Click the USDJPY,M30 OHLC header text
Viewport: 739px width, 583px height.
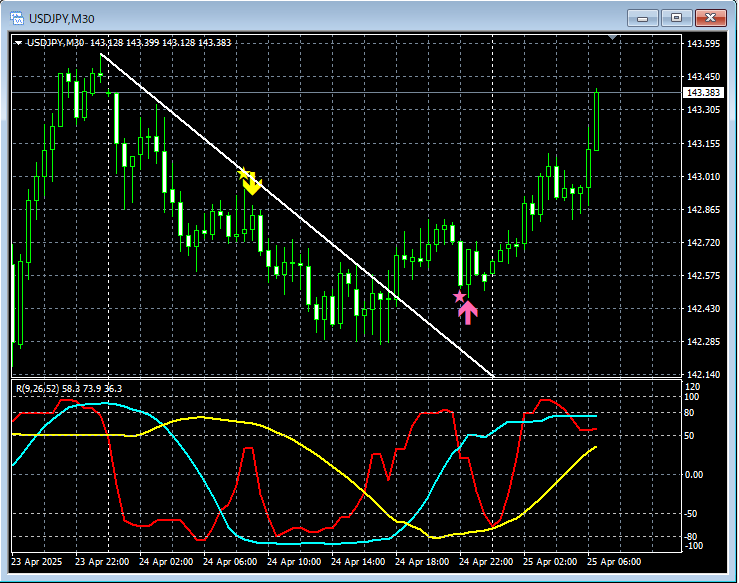[x=129, y=43]
